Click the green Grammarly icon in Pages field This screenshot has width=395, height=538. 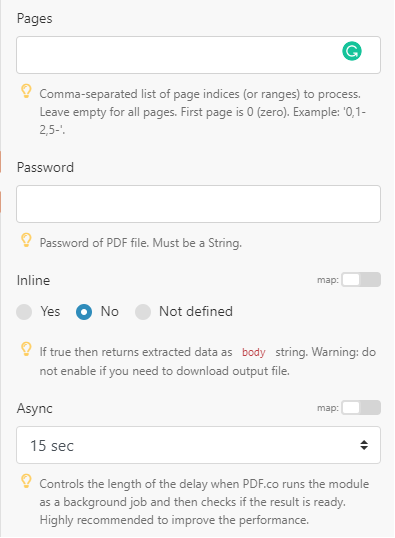coord(352,51)
